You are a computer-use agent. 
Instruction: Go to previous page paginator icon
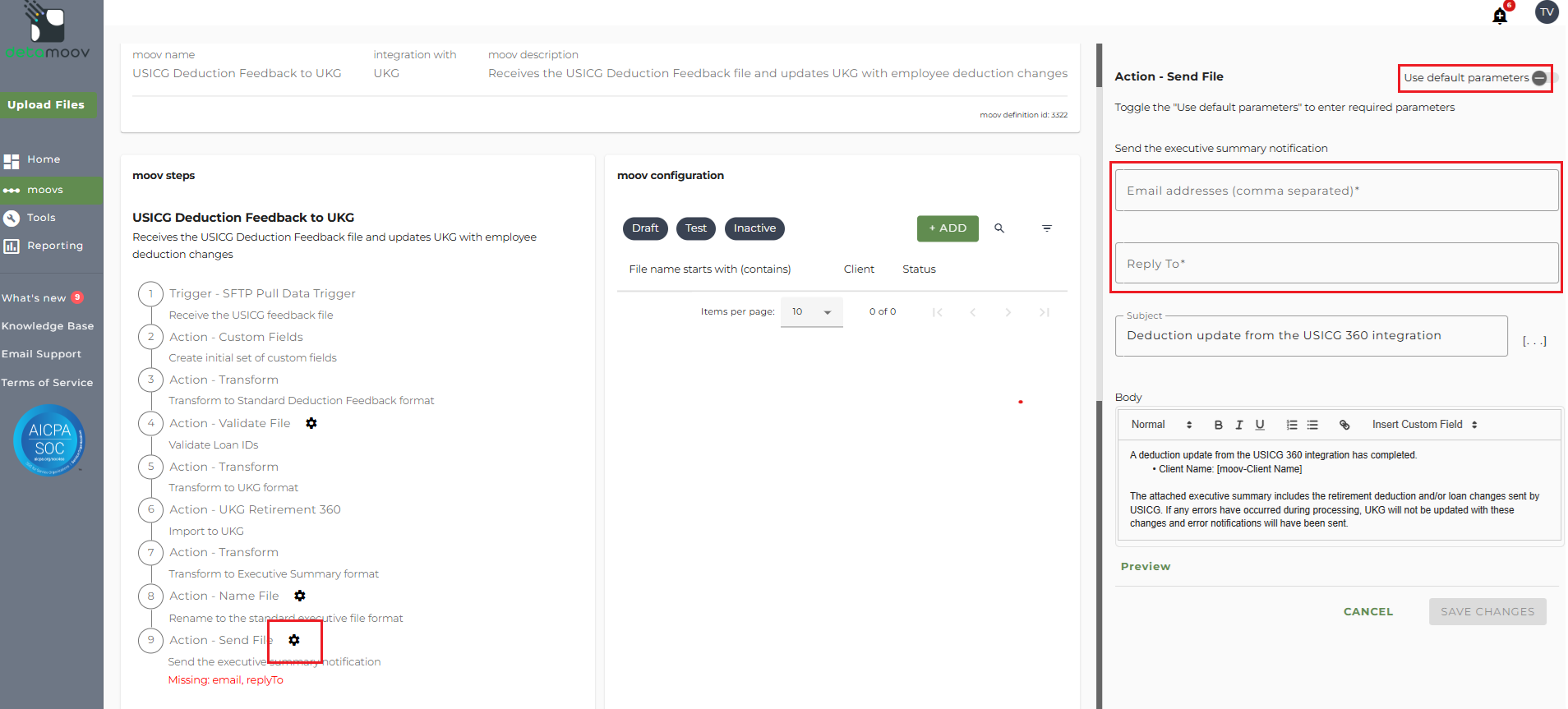(973, 312)
